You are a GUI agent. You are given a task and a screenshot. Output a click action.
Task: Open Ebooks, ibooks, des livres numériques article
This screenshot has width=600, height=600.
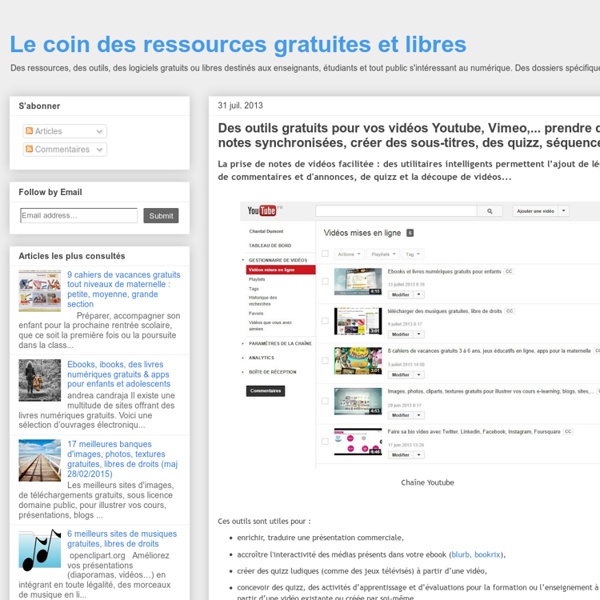pos(119,374)
